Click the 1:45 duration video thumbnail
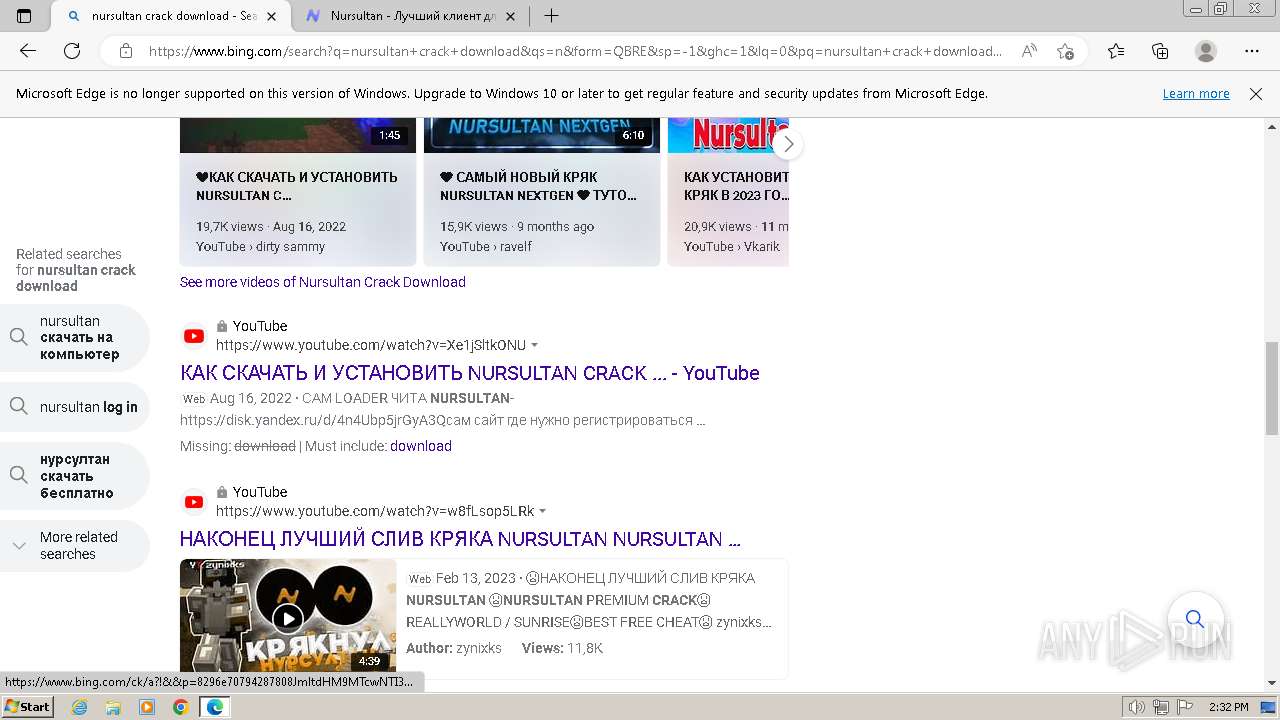This screenshot has height=720, width=1280. [x=298, y=135]
